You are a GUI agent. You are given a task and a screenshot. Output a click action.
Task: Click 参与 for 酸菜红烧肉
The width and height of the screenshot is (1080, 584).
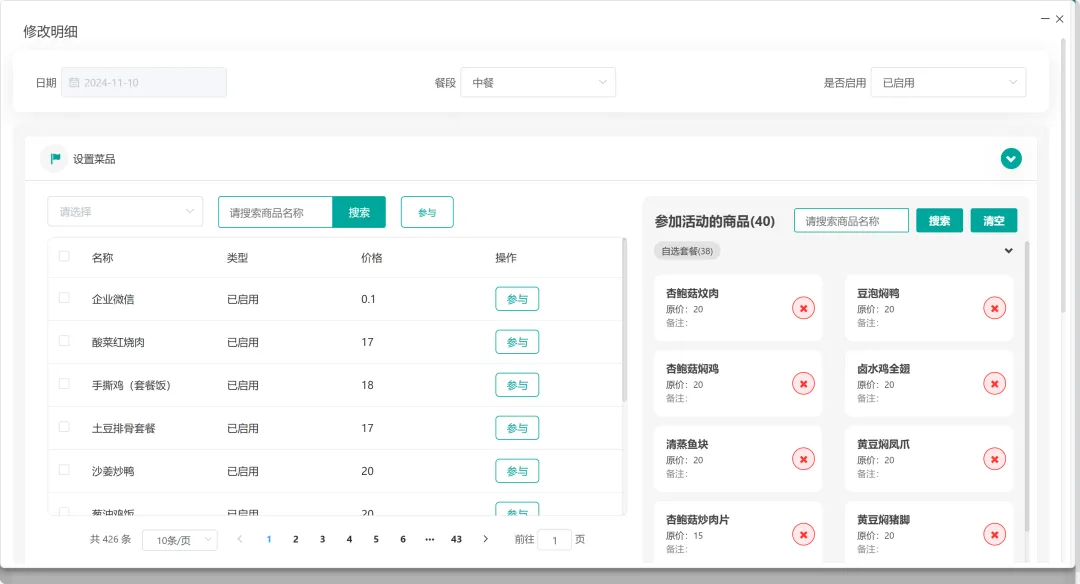[x=517, y=342]
